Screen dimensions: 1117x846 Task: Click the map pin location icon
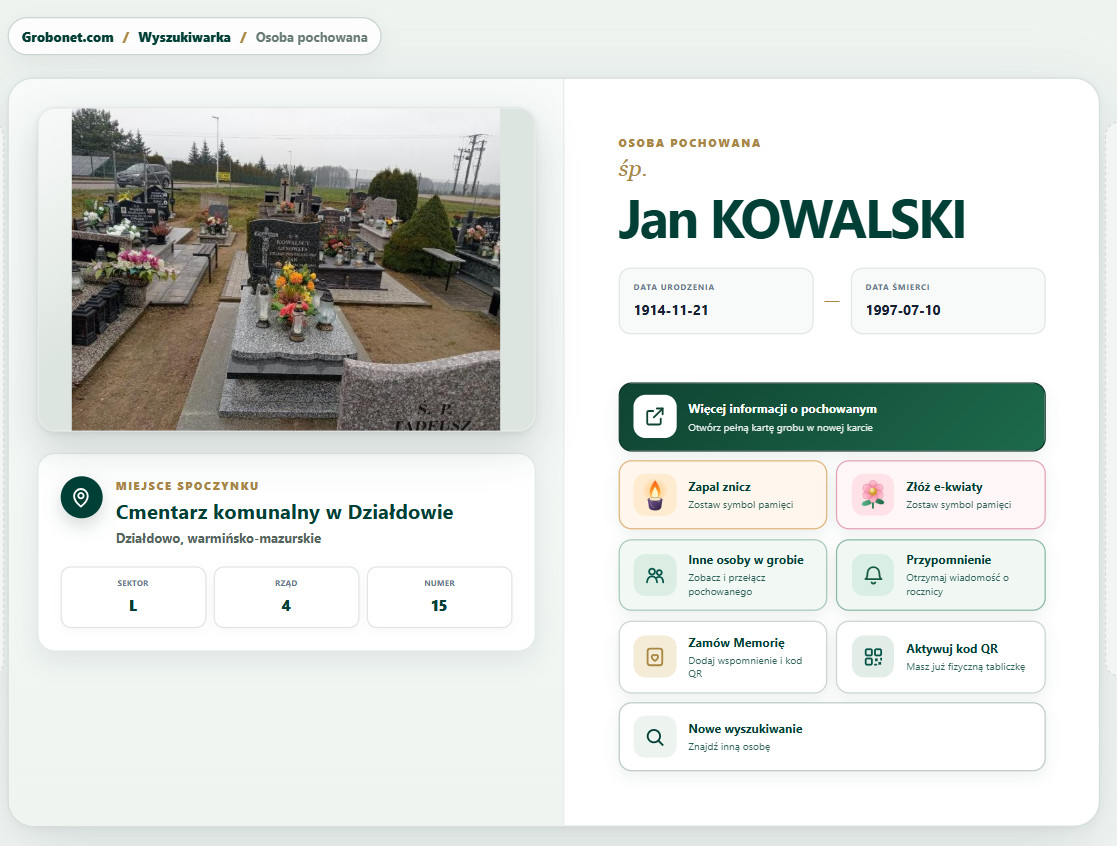point(81,497)
